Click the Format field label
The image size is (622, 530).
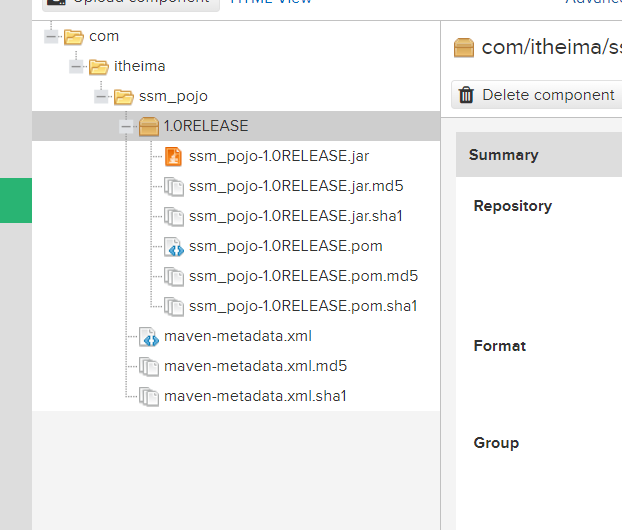pyautogui.click(x=500, y=346)
